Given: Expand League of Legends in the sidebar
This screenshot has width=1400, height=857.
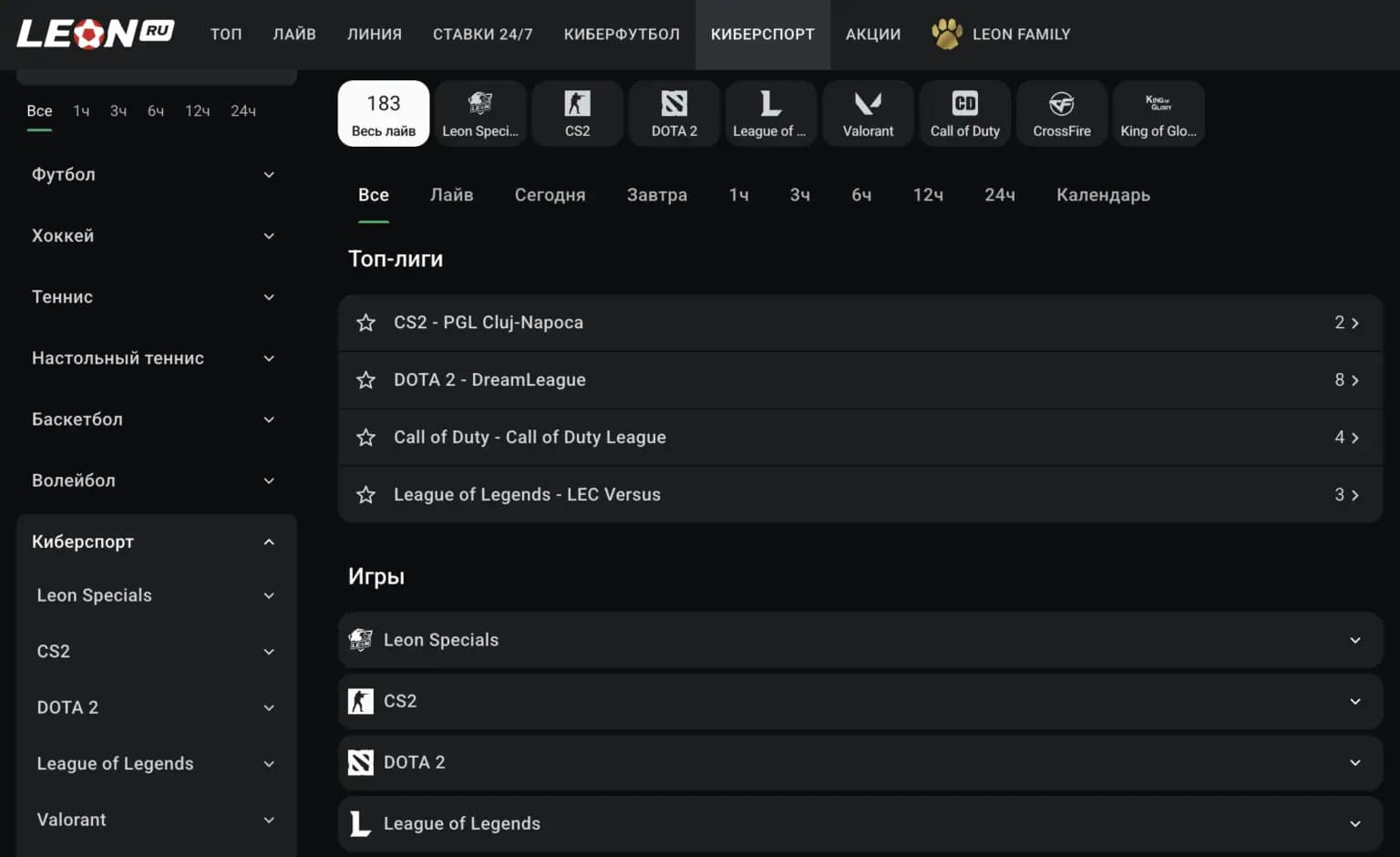Looking at the screenshot, I should coord(269,764).
